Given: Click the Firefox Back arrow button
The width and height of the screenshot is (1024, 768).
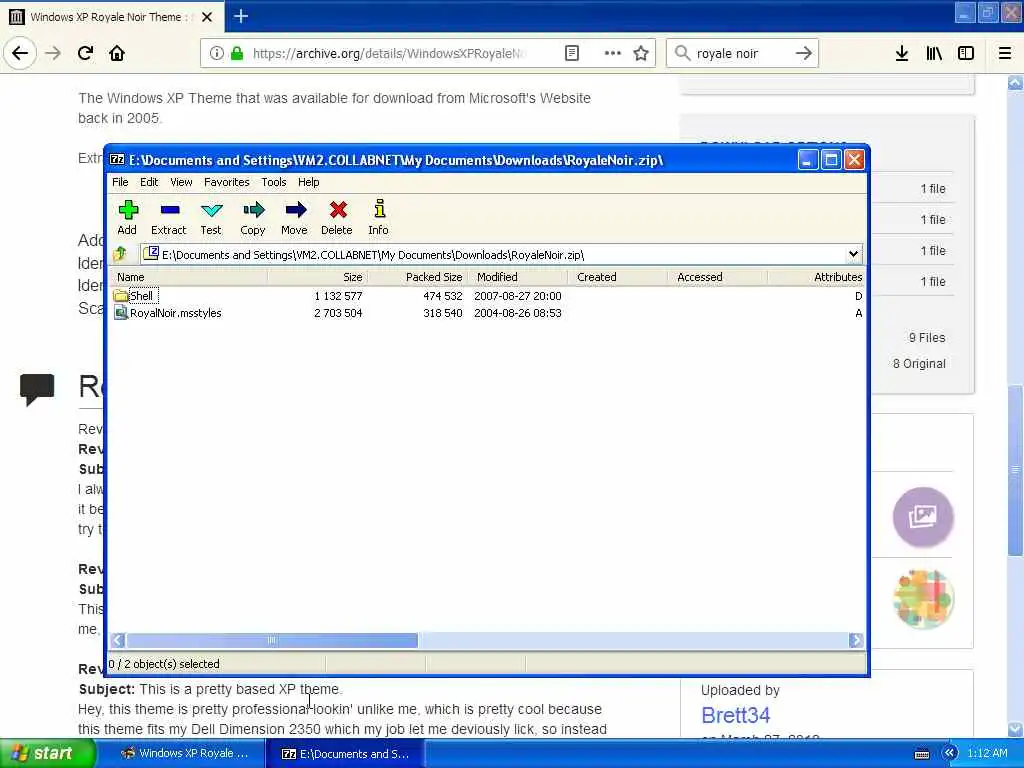Looking at the screenshot, I should (20, 54).
